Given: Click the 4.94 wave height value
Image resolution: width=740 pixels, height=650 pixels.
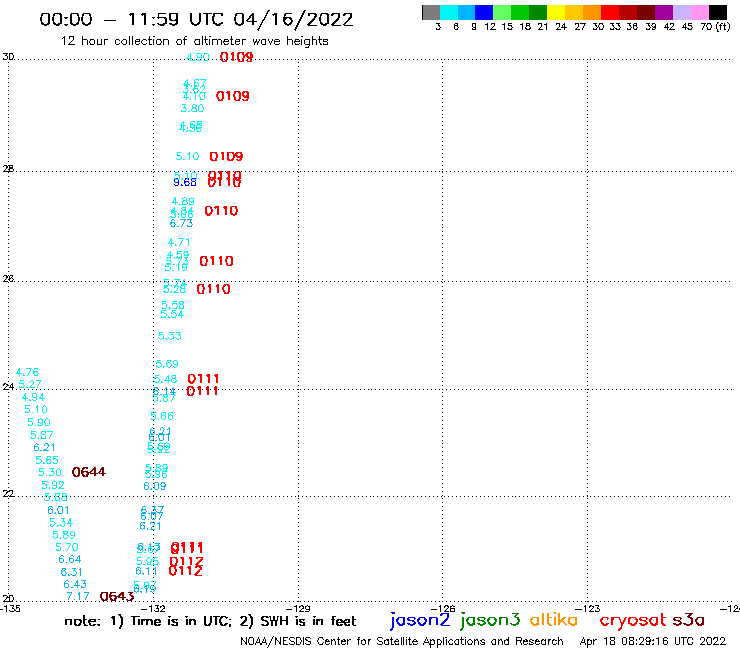Looking at the screenshot, I should pyautogui.click(x=33, y=397).
